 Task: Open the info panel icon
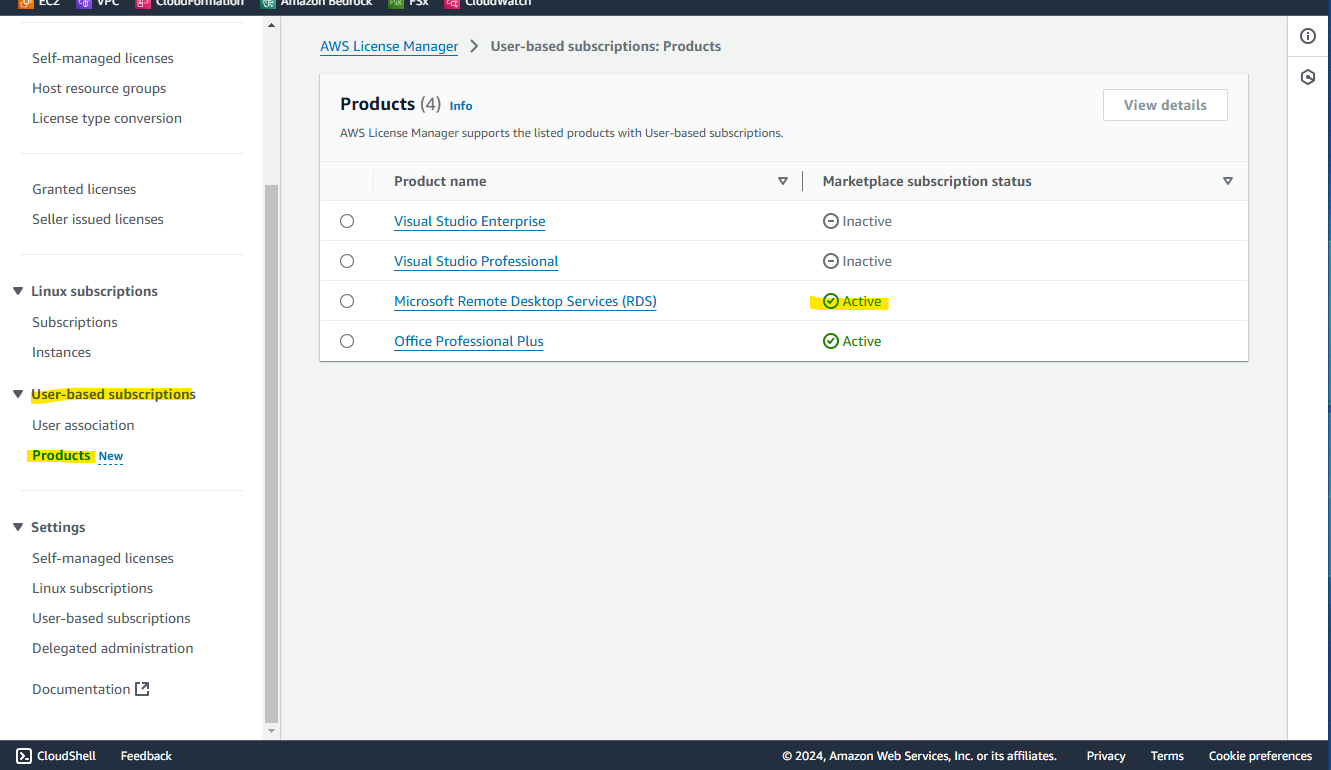(x=1308, y=36)
